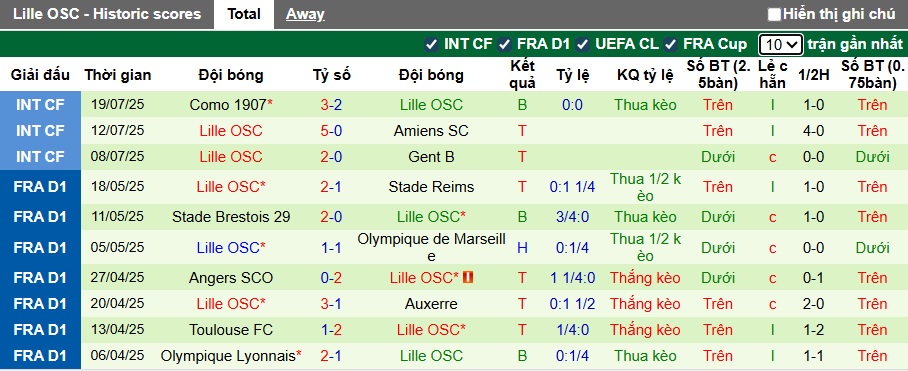Viewport: 908px width, 371px height.
Task: Enable the Hiển thị ghi chú checkbox
Action: point(774,14)
